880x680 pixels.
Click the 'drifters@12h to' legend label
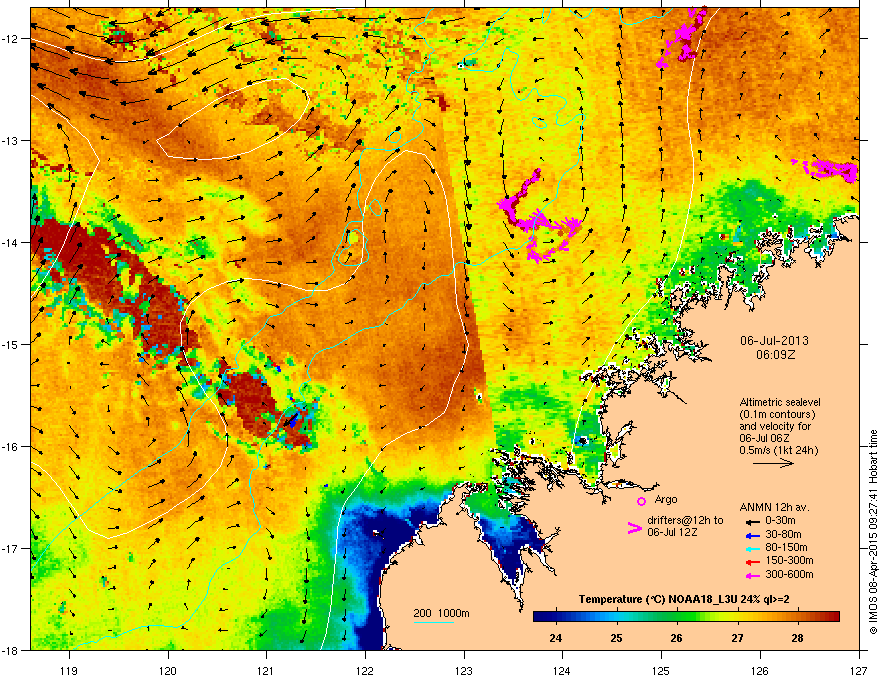click(685, 520)
